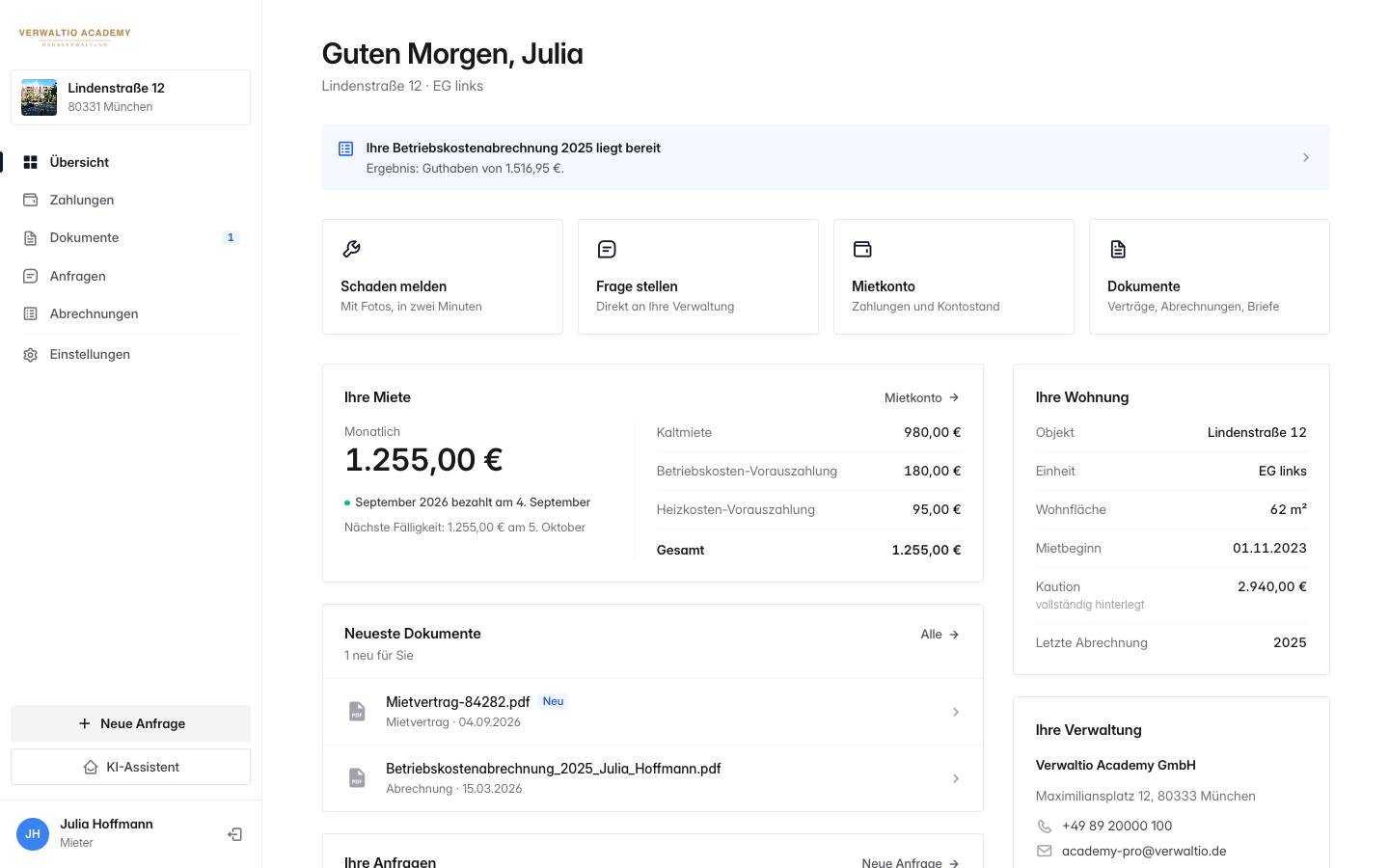Click the Neu badge on Mietvertrag-84282.pdf

(554, 701)
